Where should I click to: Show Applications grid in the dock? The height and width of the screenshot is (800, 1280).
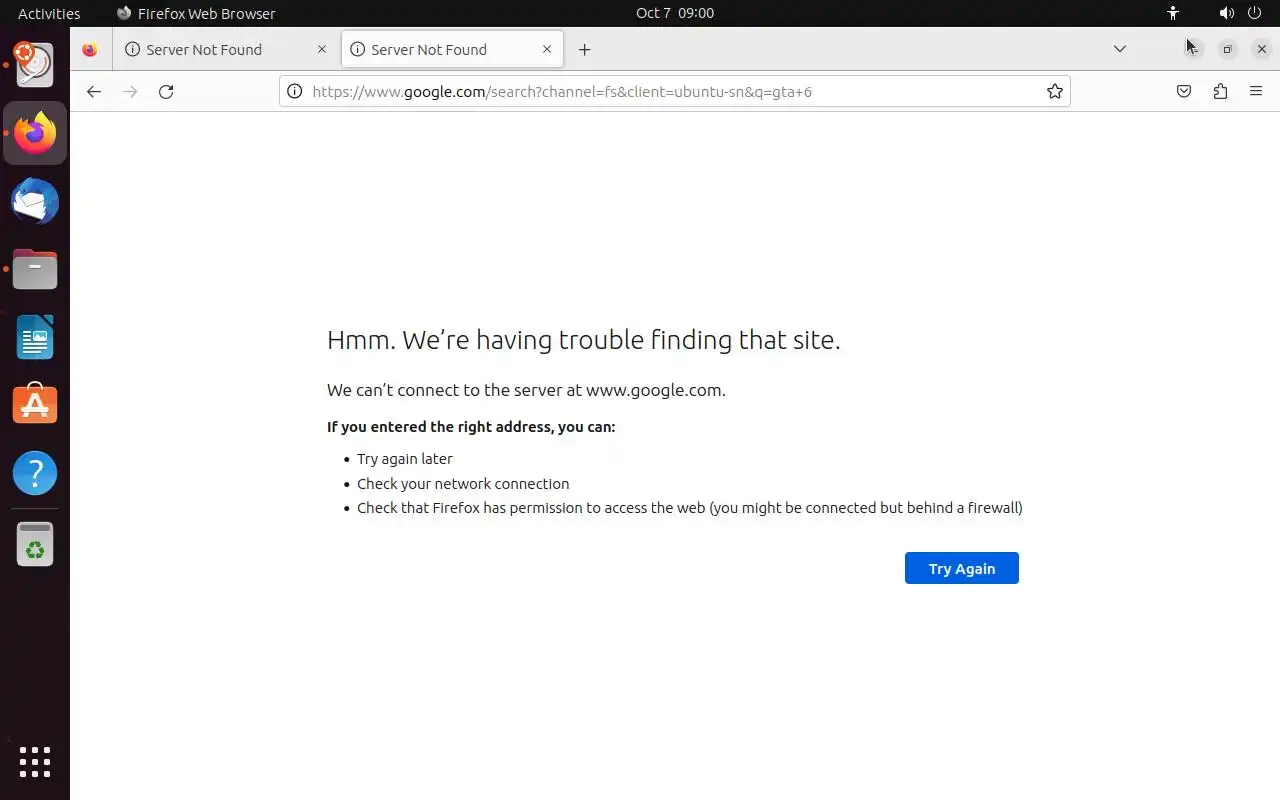point(35,762)
